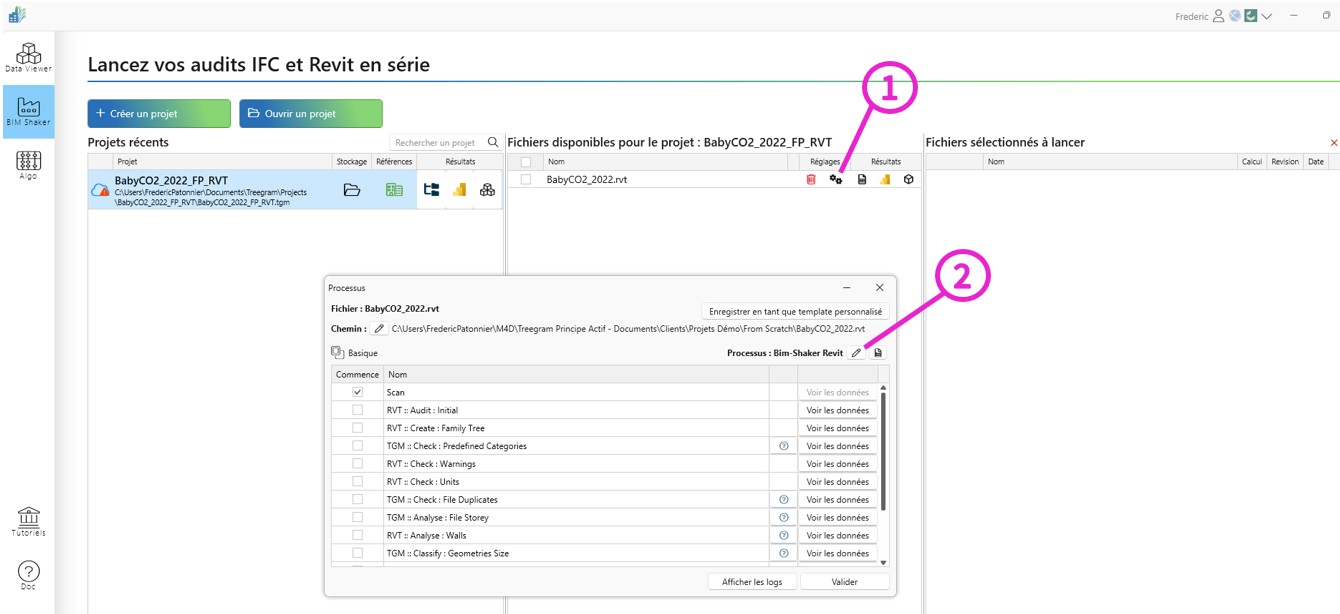Enable RVT :: Audit : Initial checkbox
Image resolution: width=1340 pixels, height=614 pixels.
[x=357, y=410]
